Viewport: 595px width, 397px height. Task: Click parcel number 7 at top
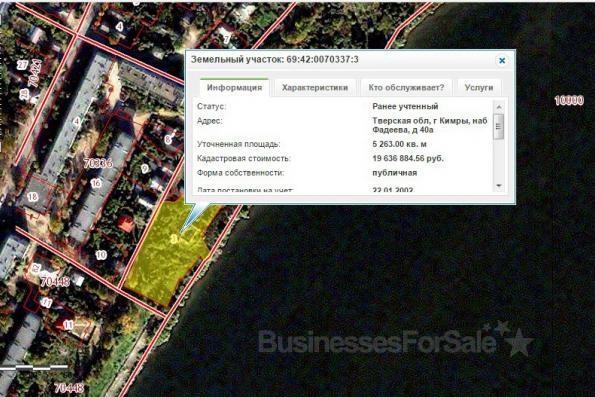[x=227, y=39]
